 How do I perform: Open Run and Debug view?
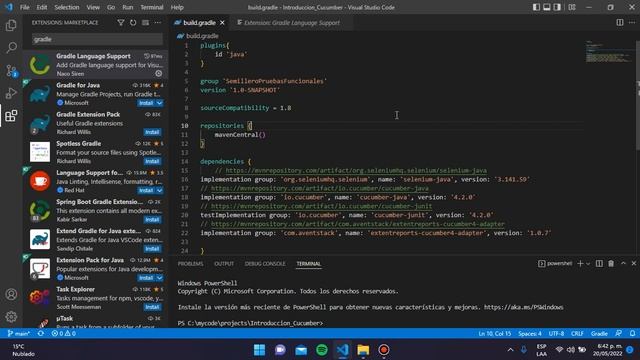(x=11, y=93)
